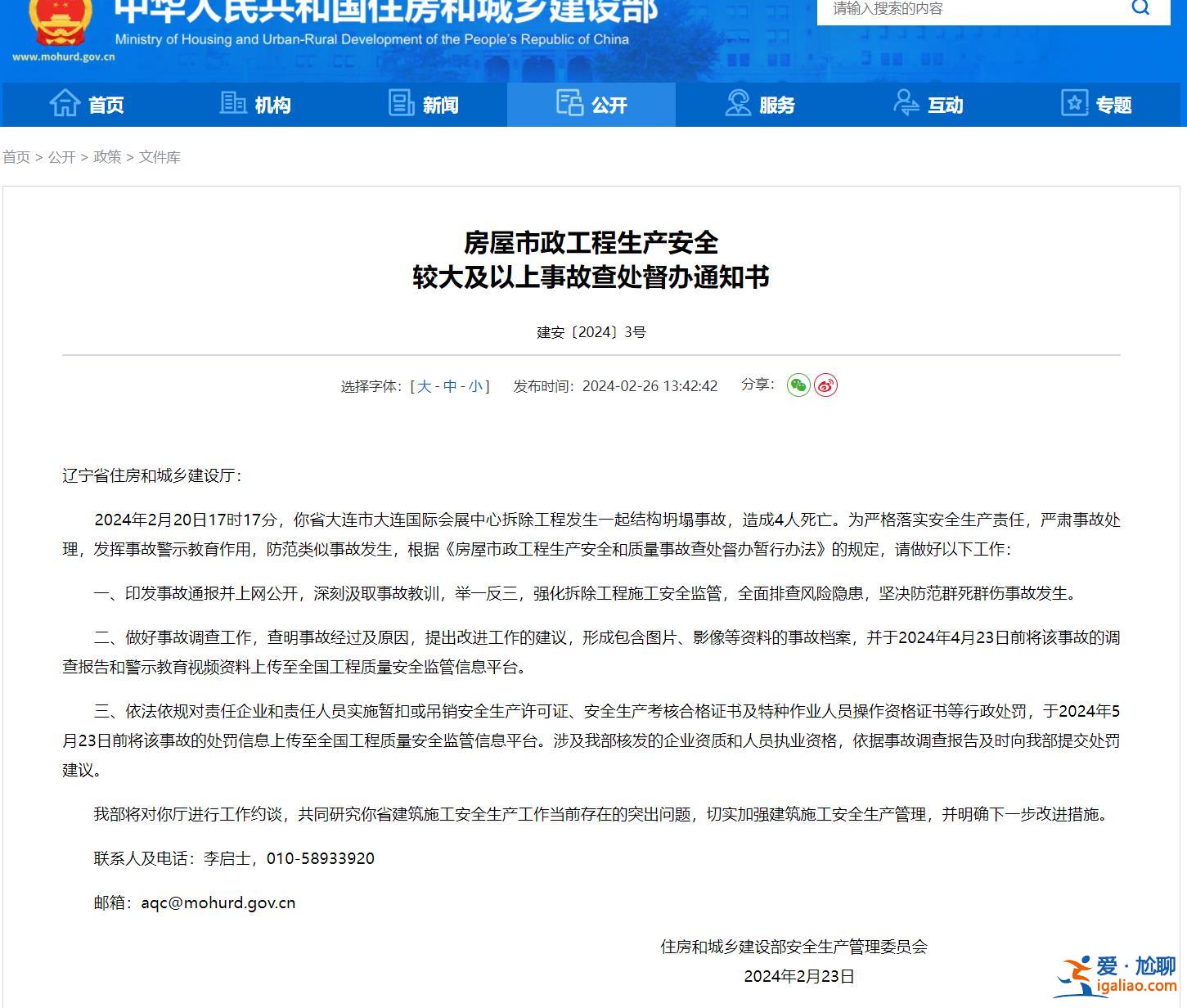Click publish time 2024-02-26 13:42:42
This screenshot has width=1187, height=1008.
click(650, 386)
